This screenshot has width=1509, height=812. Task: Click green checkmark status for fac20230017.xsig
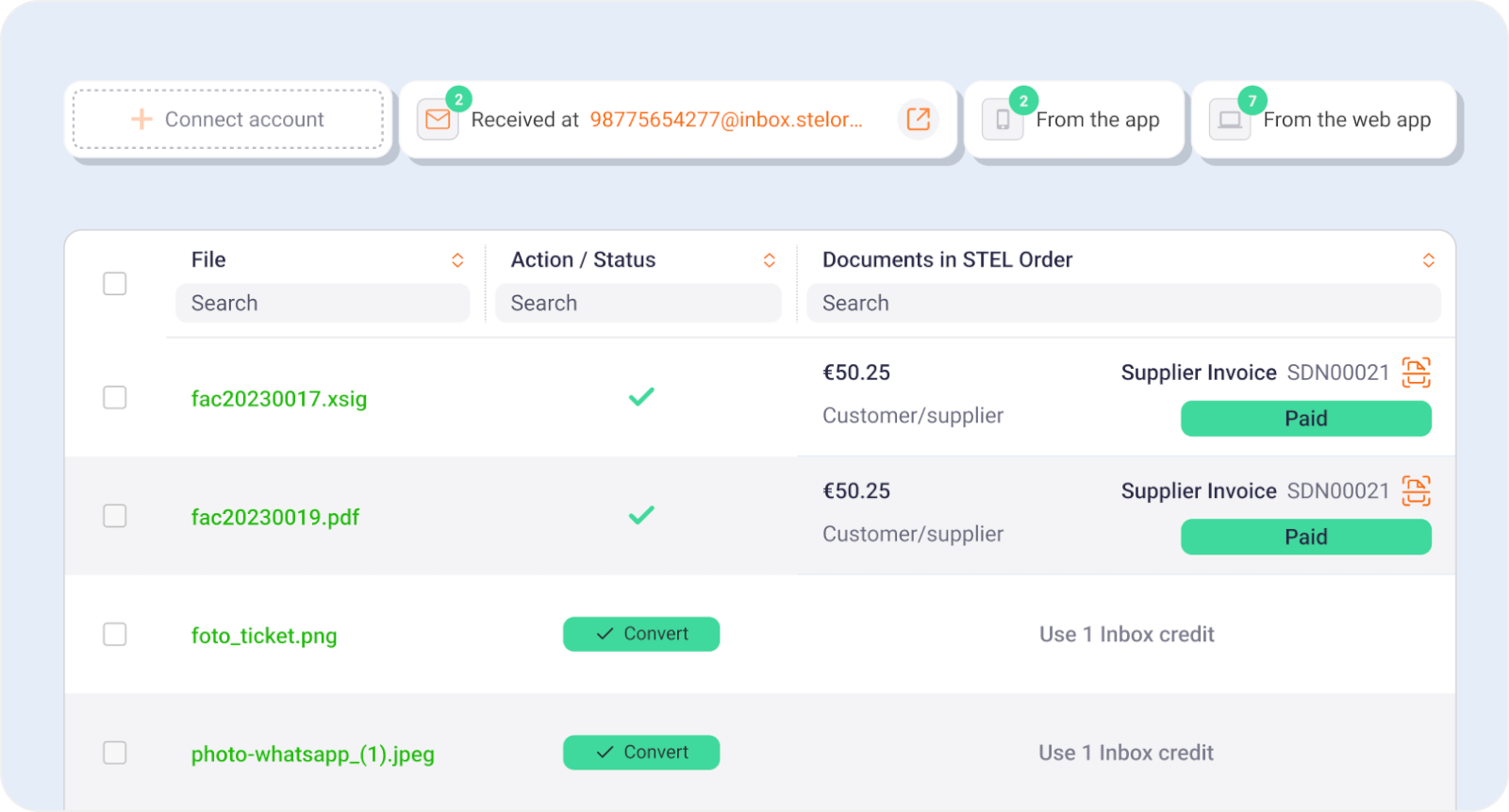point(641,397)
